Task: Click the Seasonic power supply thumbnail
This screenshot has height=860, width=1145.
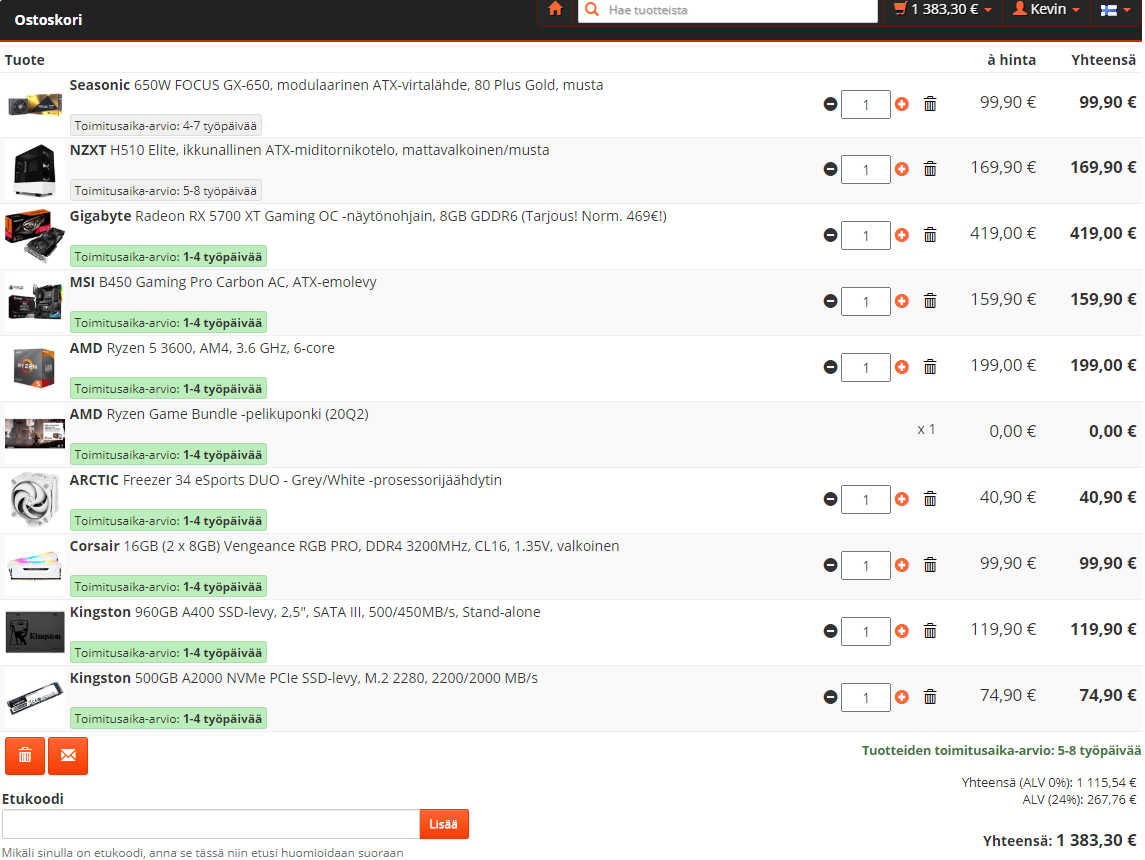Action: [35, 105]
